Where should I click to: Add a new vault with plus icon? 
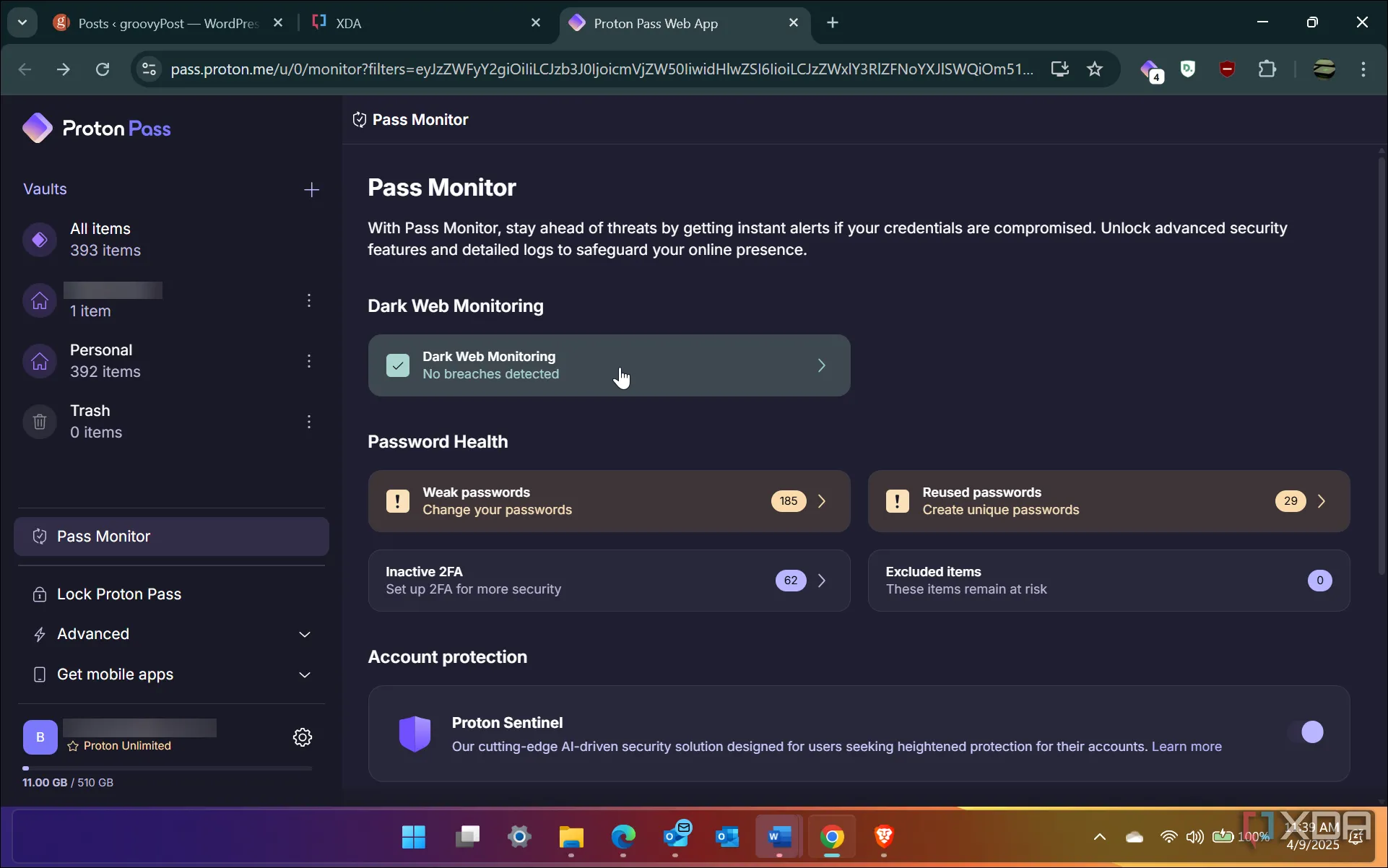[311, 190]
